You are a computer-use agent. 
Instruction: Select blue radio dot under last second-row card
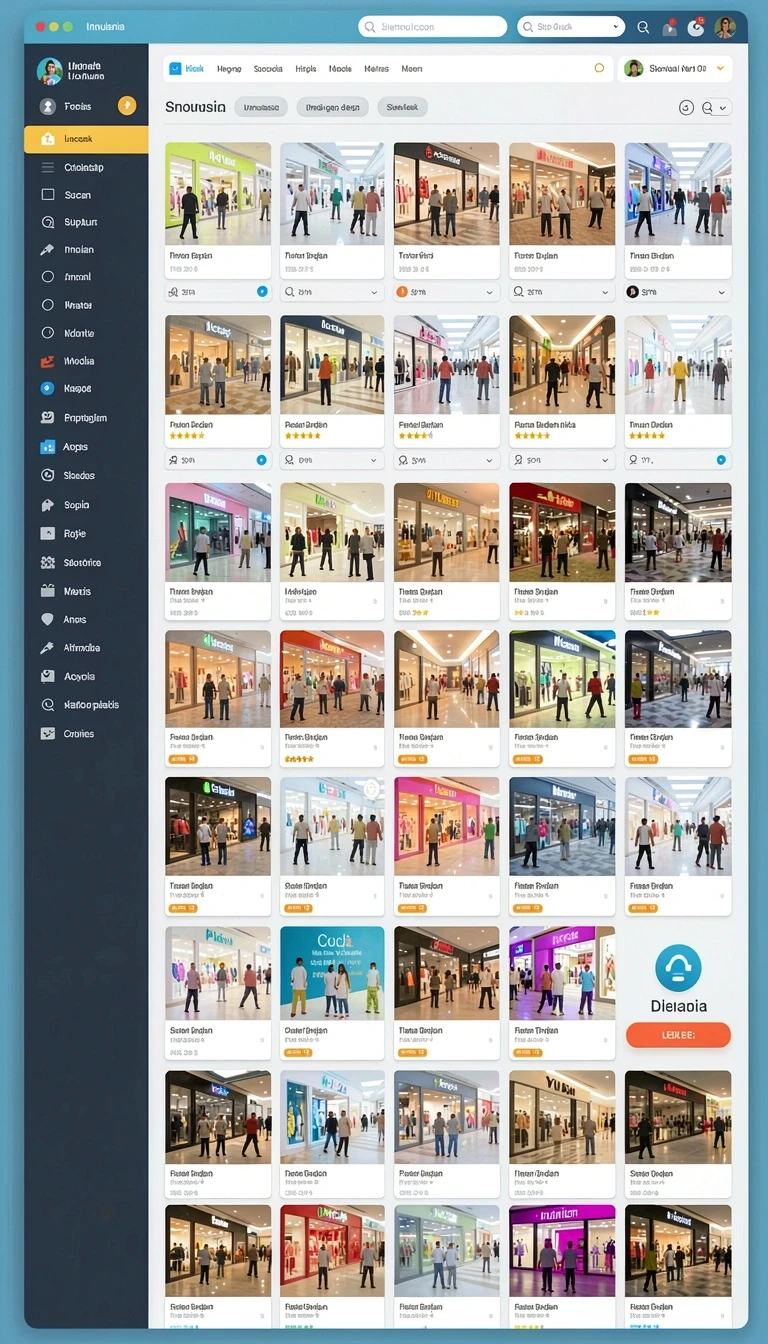[721, 460]
